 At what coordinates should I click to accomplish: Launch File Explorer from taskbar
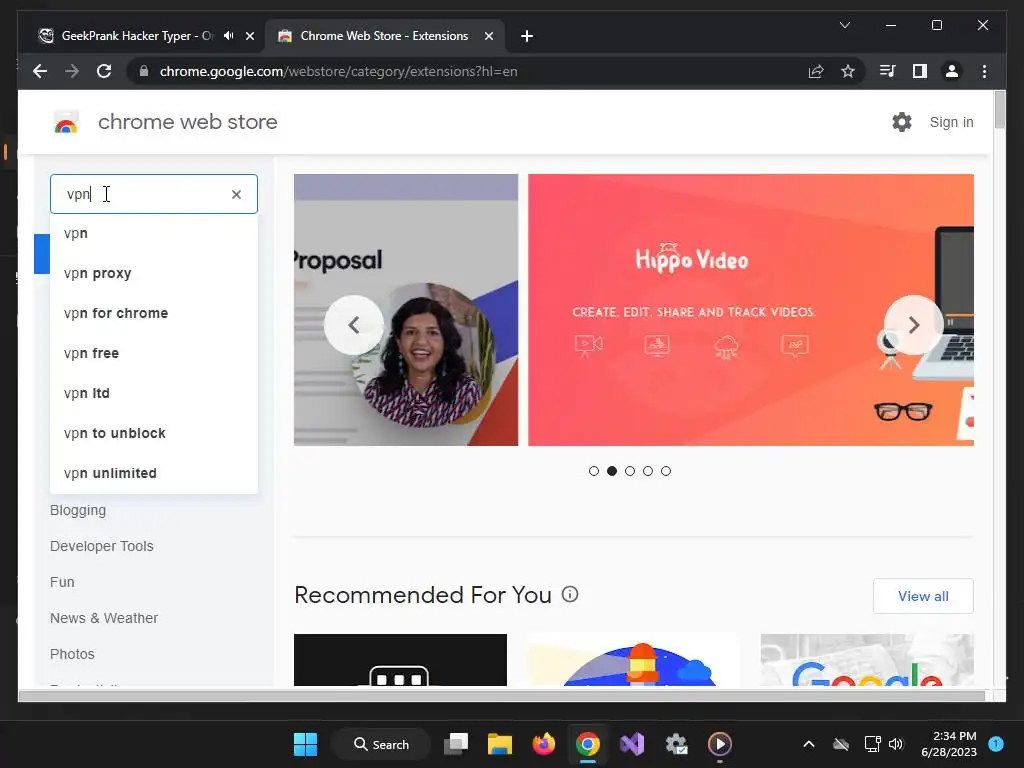pyautogui.click(x=500, y=744)
